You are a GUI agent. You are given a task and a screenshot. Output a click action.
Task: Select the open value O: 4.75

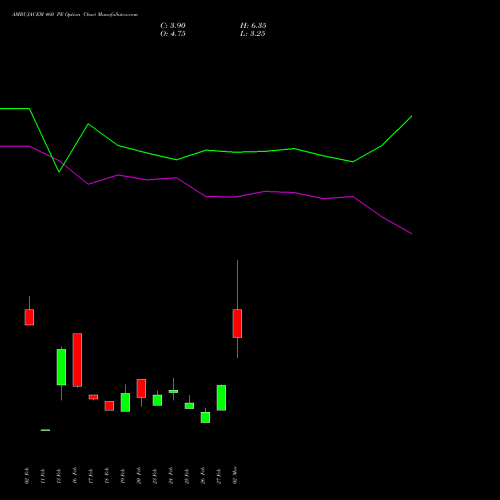(x=173, y=34)
